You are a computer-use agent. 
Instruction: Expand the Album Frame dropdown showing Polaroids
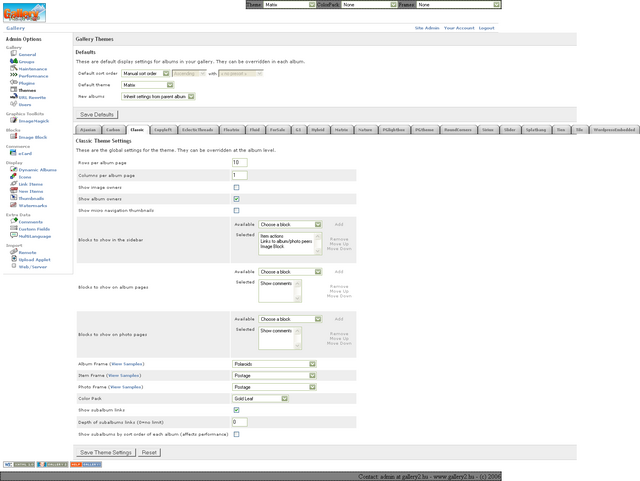click(274, 364)
